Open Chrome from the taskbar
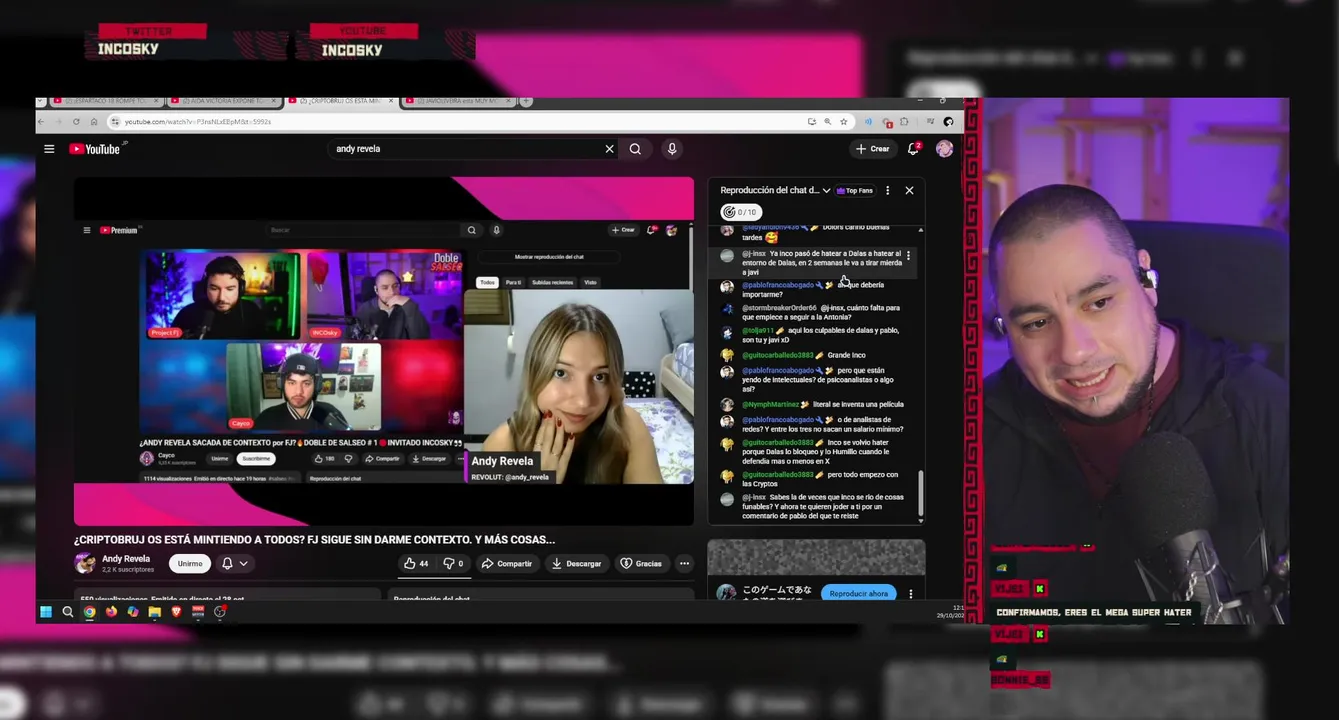The height and width of the screenshot is (720, 1339). click(89, 612)
